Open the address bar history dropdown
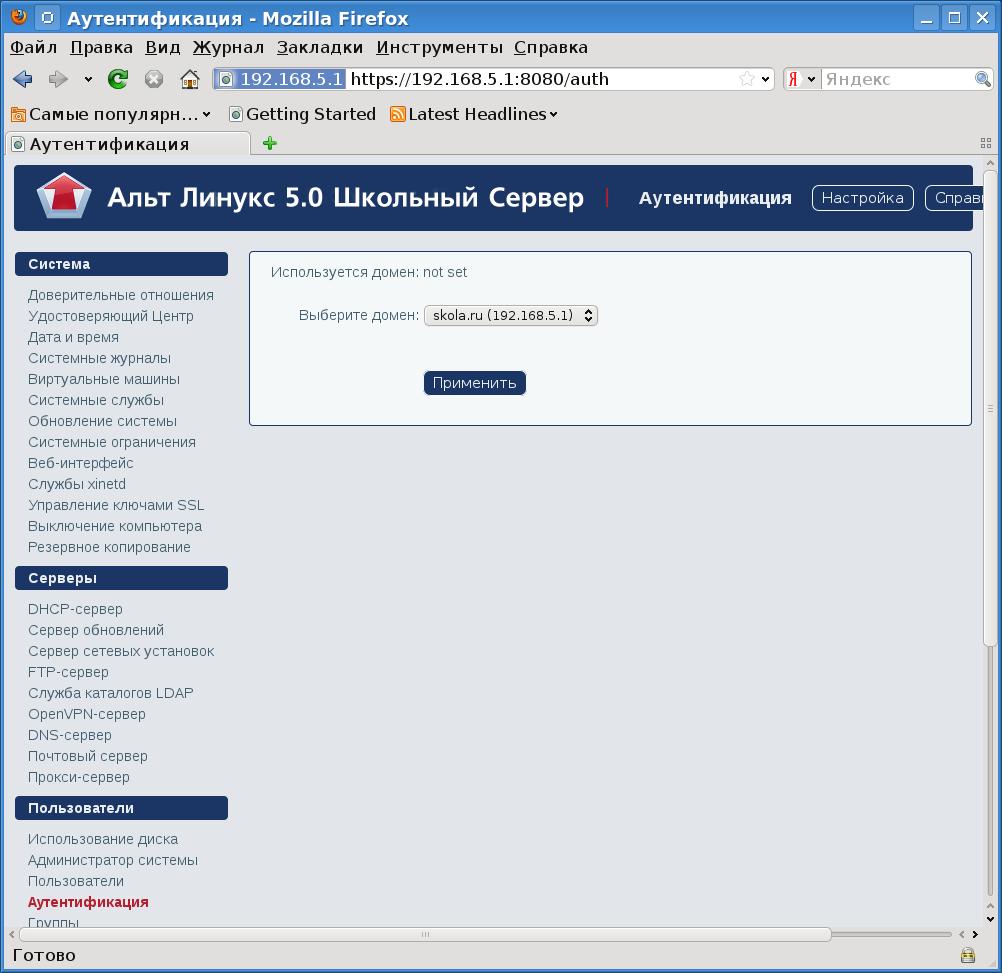Screen dimensions: 1002x973 [x=766, y=79]
